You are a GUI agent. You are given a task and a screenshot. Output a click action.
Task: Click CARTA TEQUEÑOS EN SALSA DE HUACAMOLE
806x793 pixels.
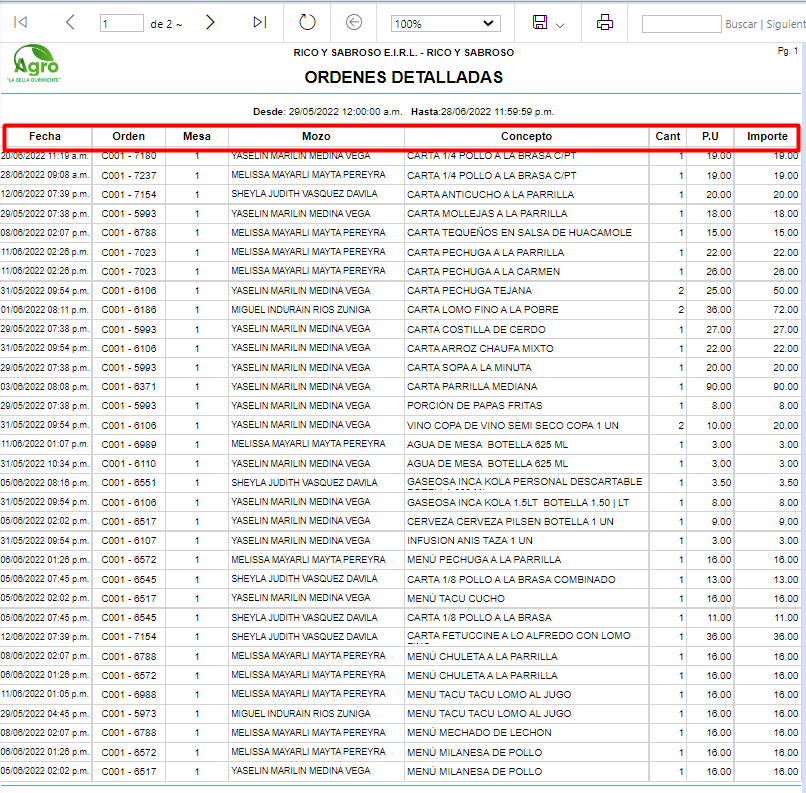[x=519, y=232]
